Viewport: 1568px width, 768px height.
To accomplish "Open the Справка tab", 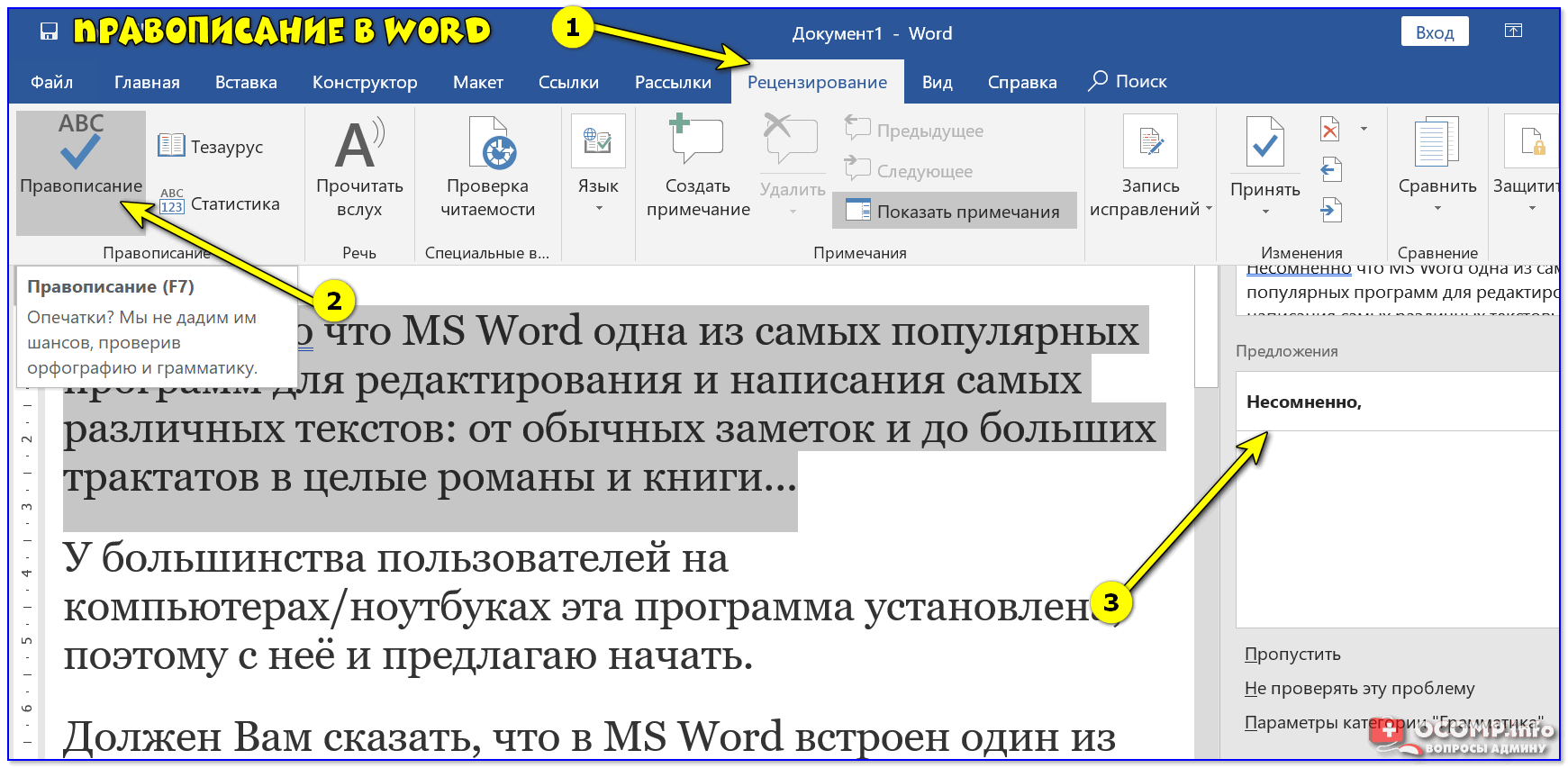I will [x=1022, y=82].
